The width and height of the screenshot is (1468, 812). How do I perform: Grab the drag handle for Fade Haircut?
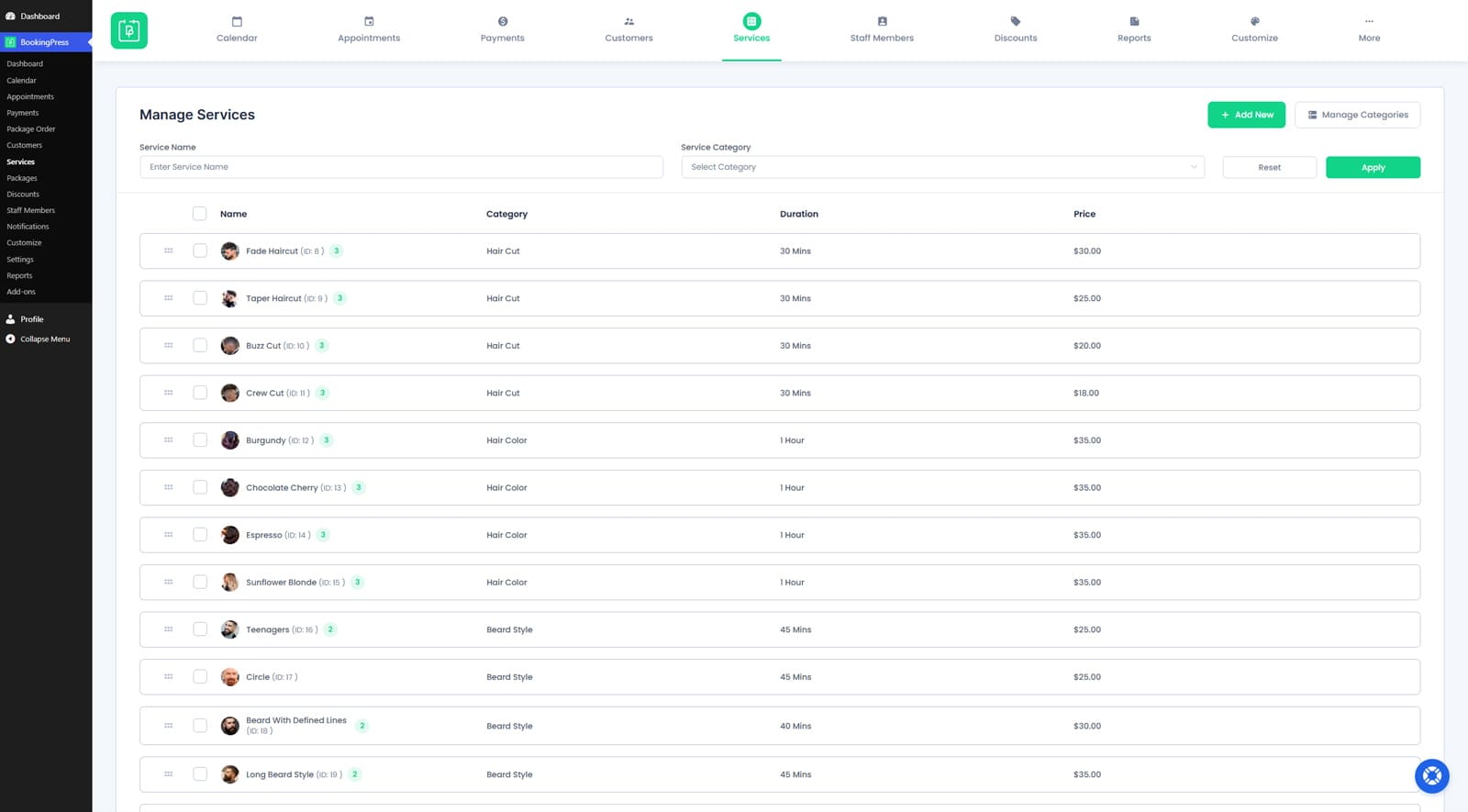pos(169,250)
